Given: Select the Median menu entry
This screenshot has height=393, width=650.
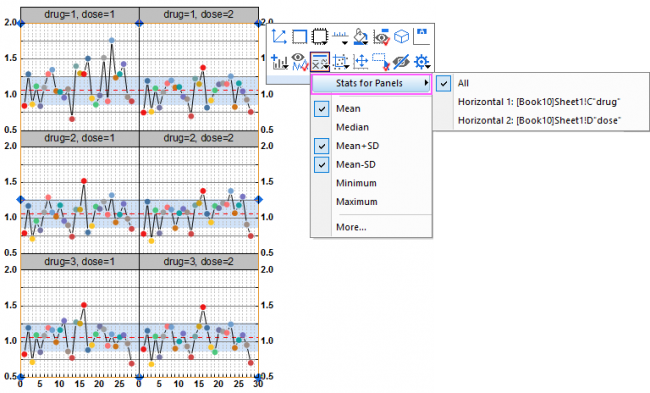Looking at the screenshot, I should click(352, 127).
